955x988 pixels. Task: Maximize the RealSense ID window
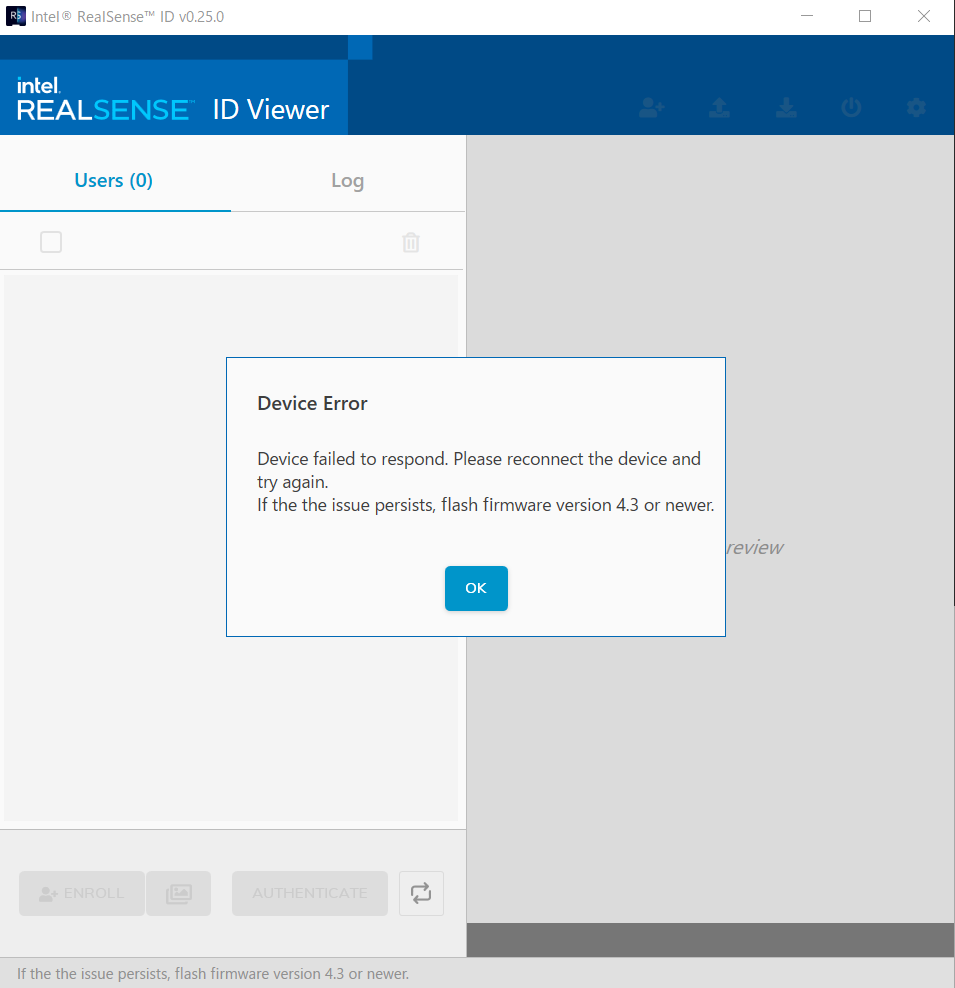(865, 16)
